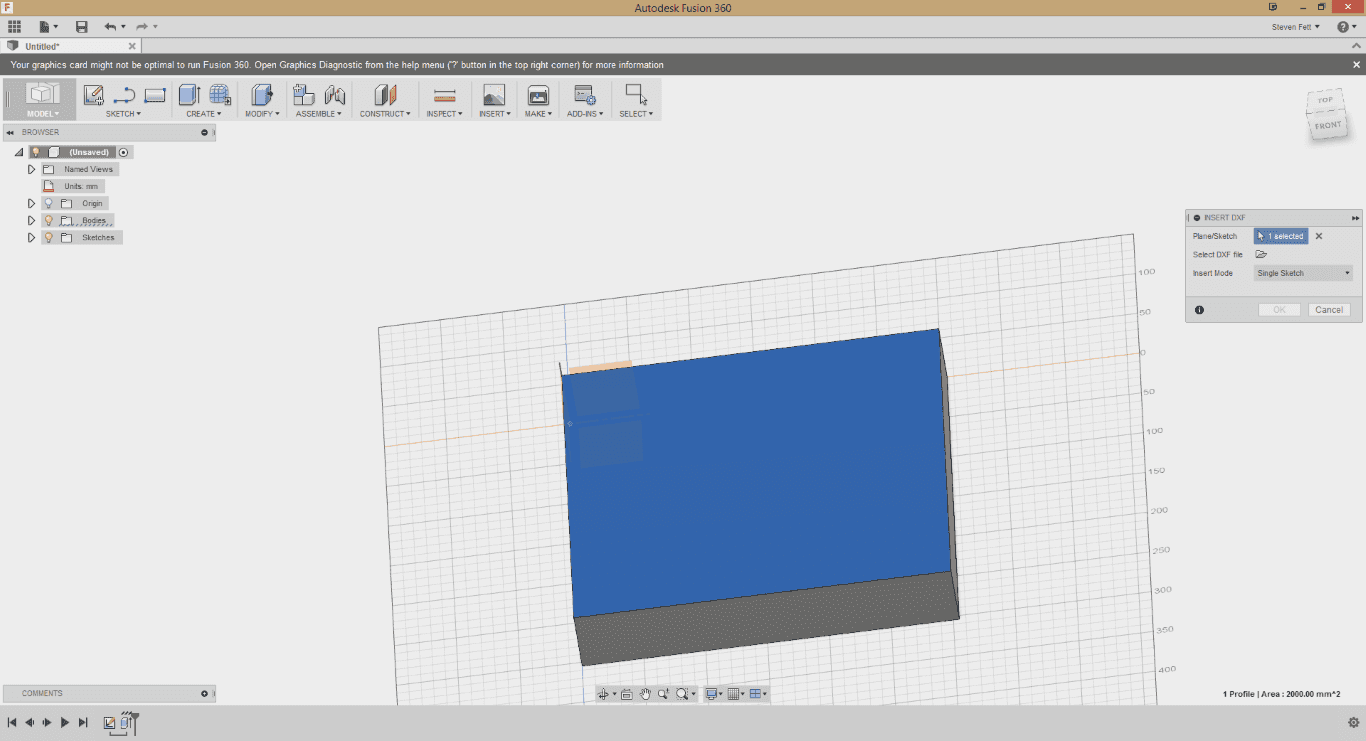The image size is (1366, 741).
Task: Close the Untitled* tab
Action: (x=132, y=46)
